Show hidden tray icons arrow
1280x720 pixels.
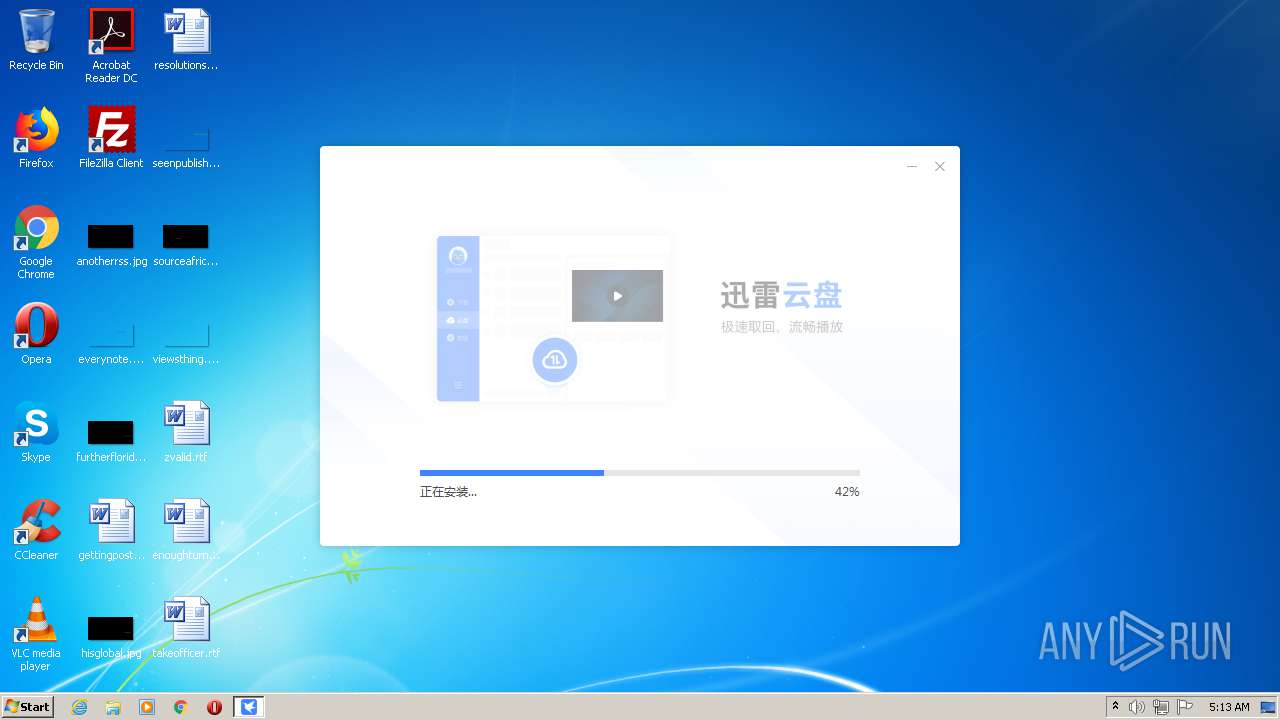tap(1115, 707)
